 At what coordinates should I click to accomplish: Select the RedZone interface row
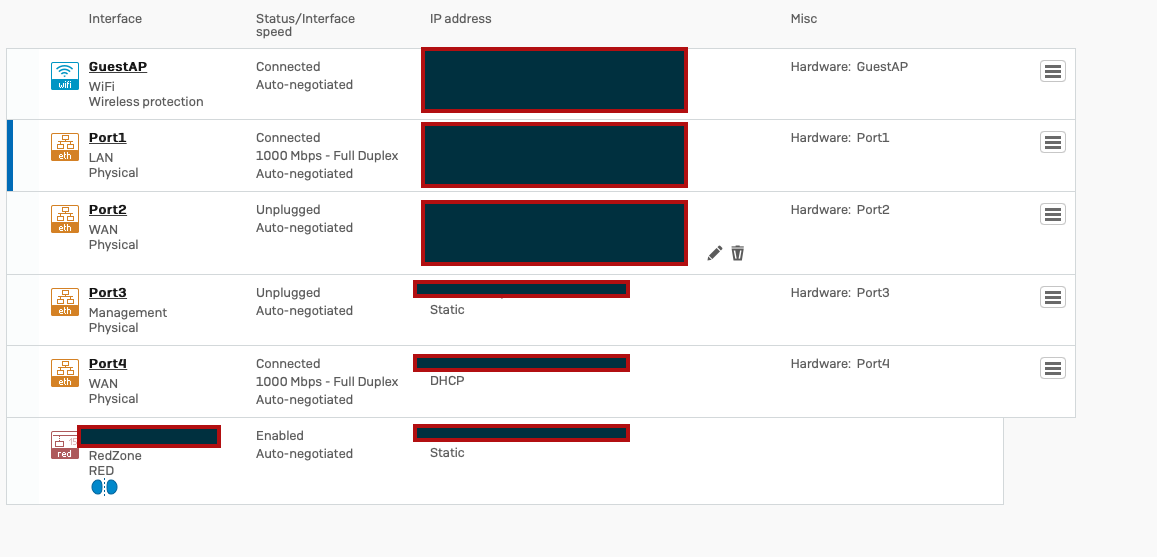click(505, 461)
